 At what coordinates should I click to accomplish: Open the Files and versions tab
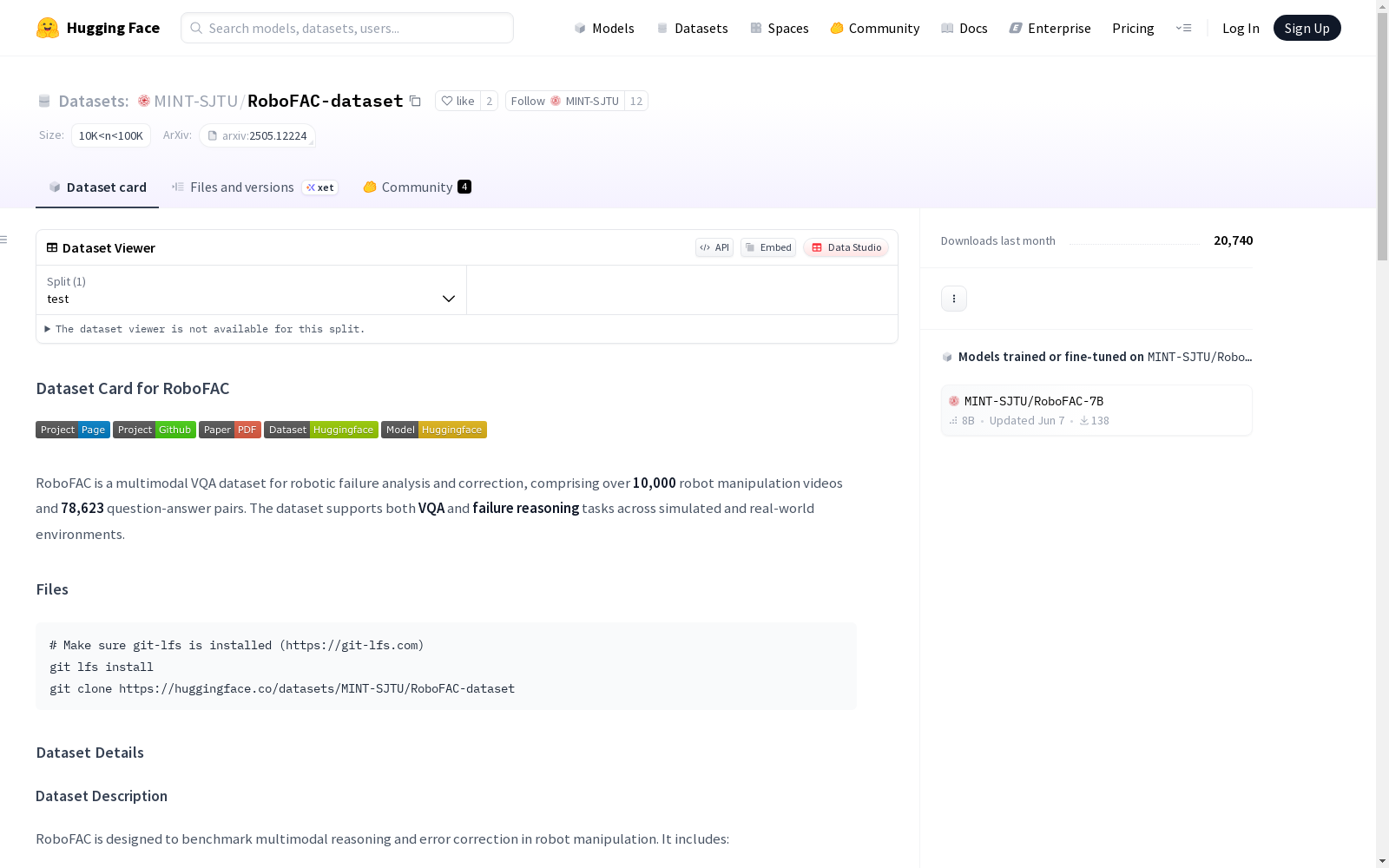pyautogui.click(x=254, y=187)
